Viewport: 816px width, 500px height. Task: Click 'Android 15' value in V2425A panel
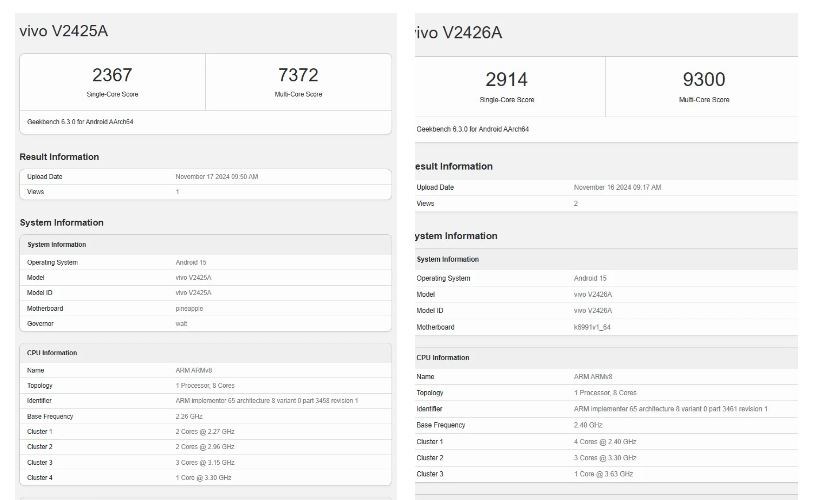(191, 263)
